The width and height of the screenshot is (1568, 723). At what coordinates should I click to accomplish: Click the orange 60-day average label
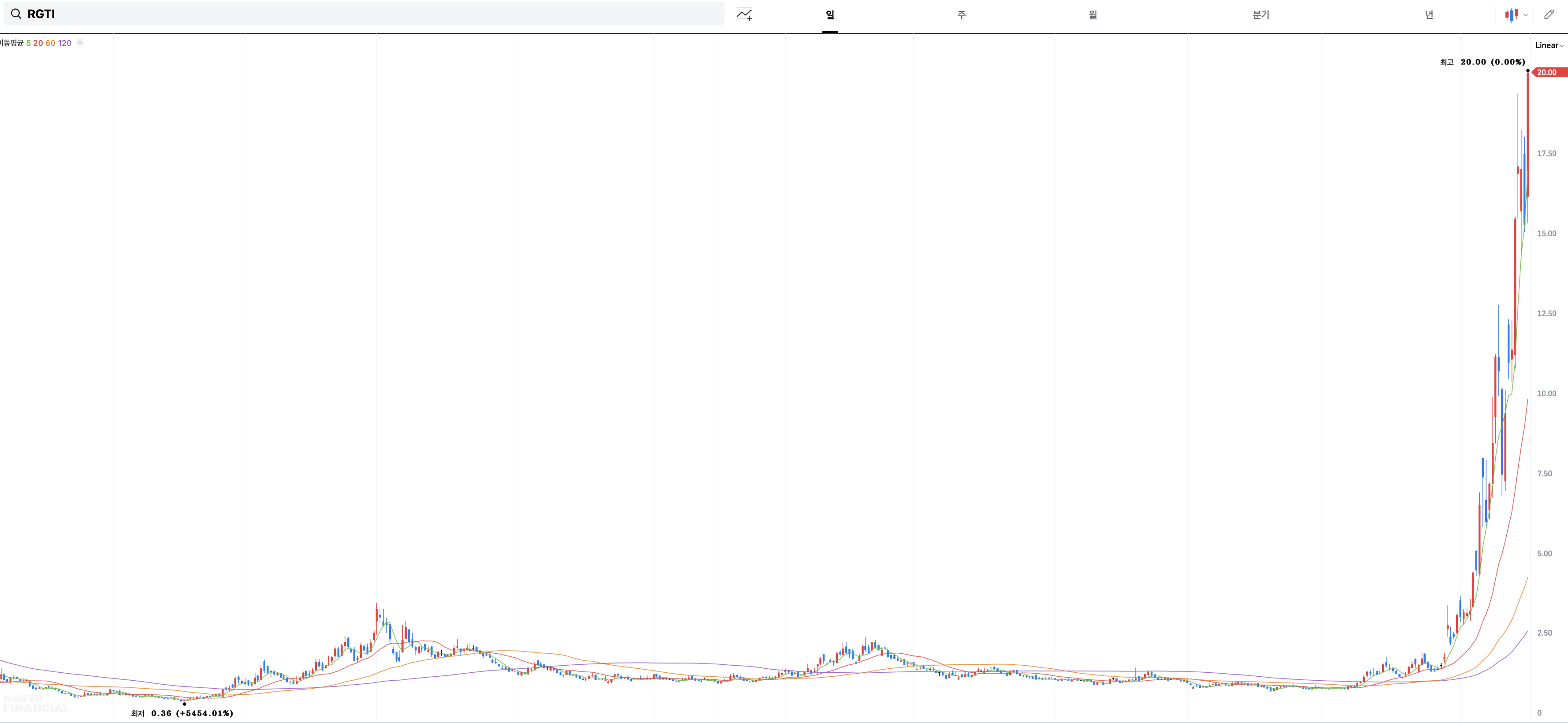tap(51, 43)
